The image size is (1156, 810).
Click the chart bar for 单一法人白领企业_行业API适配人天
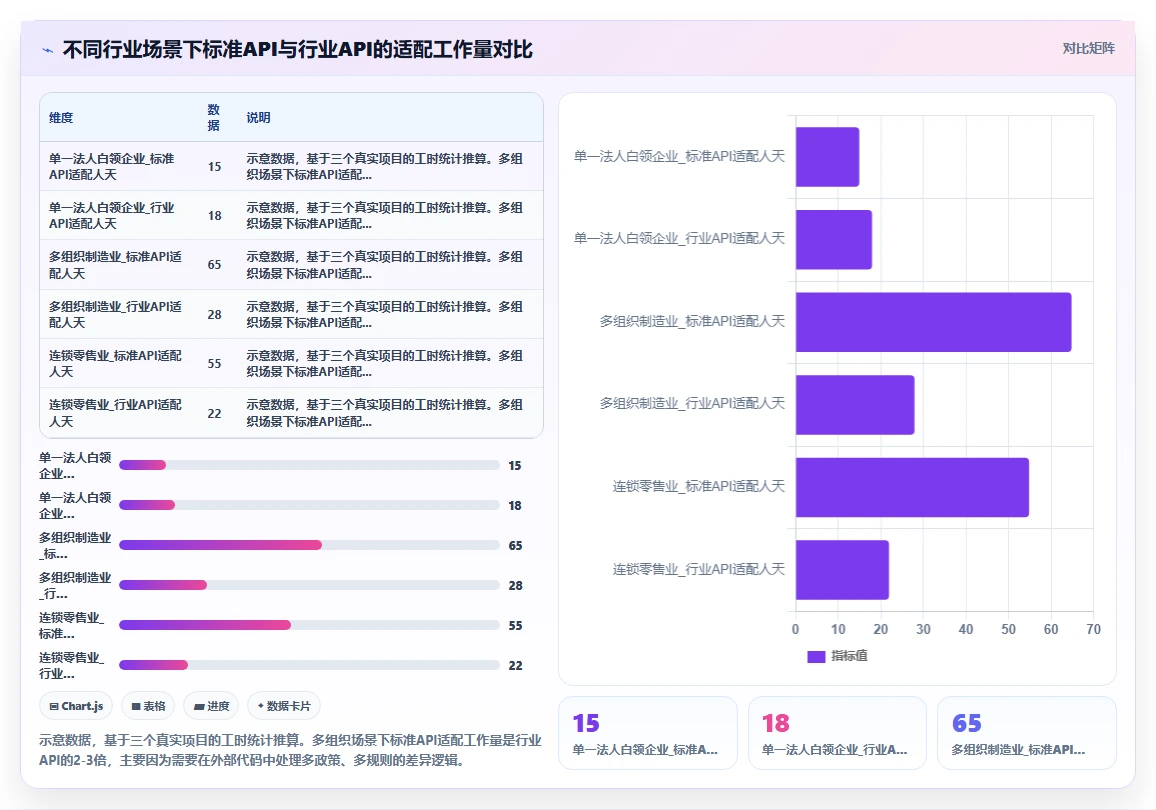coord(834,240)
